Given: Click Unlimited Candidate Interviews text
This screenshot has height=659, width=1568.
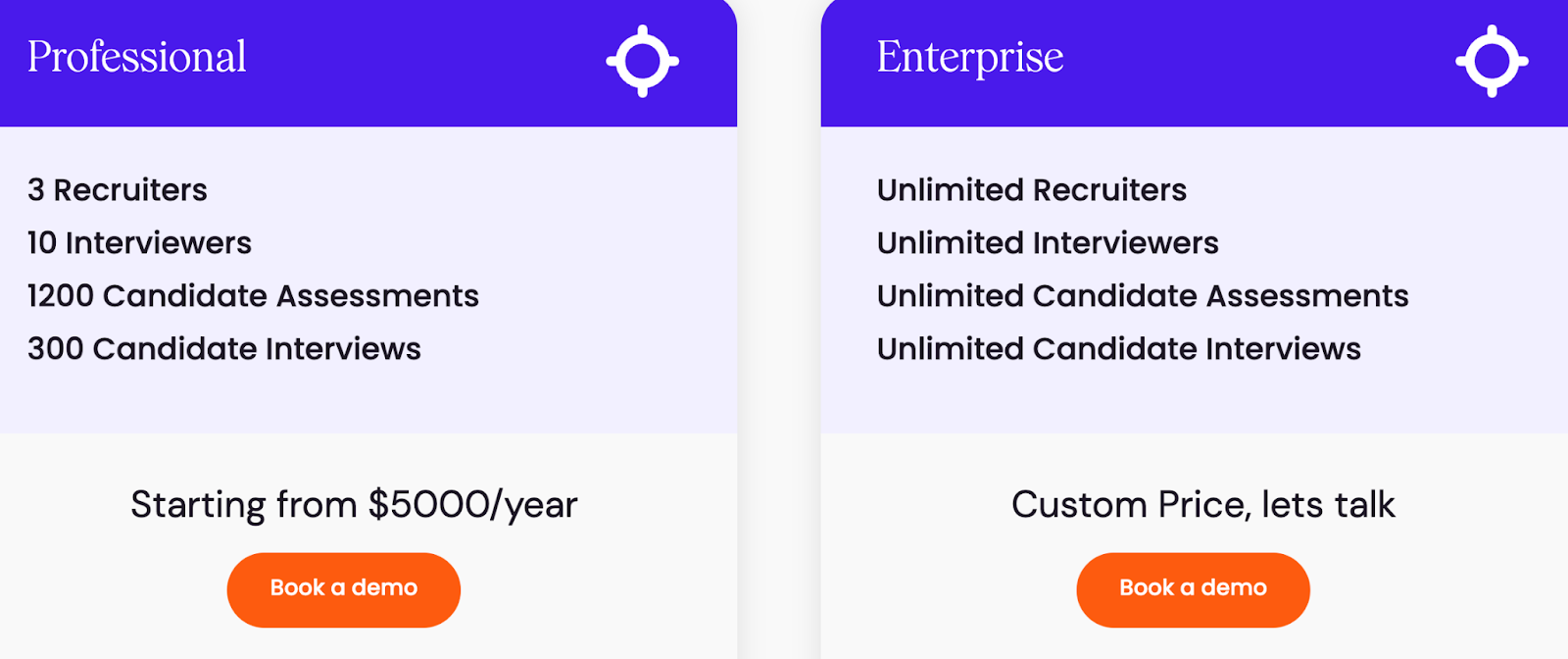Looking at the screenshot, I should [x=1119, y=349].
